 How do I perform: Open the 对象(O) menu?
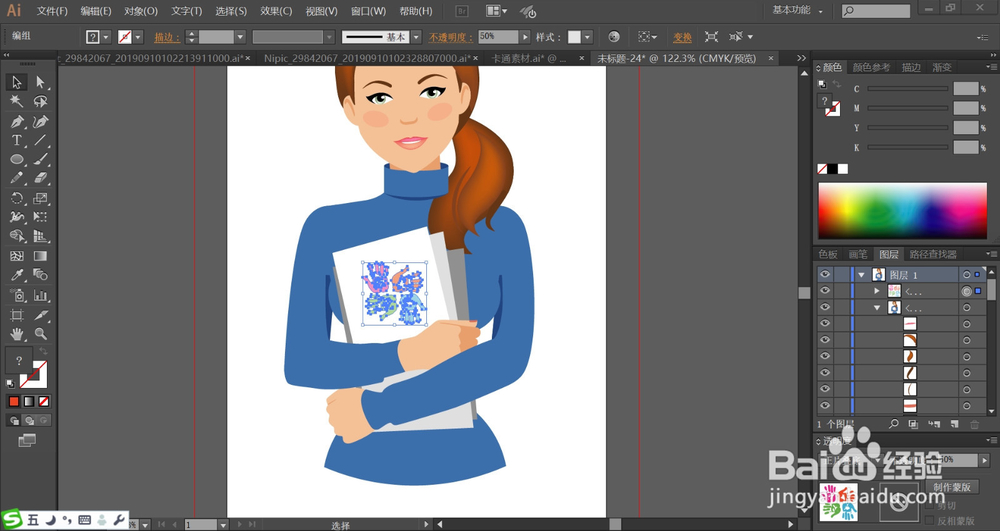140,11
